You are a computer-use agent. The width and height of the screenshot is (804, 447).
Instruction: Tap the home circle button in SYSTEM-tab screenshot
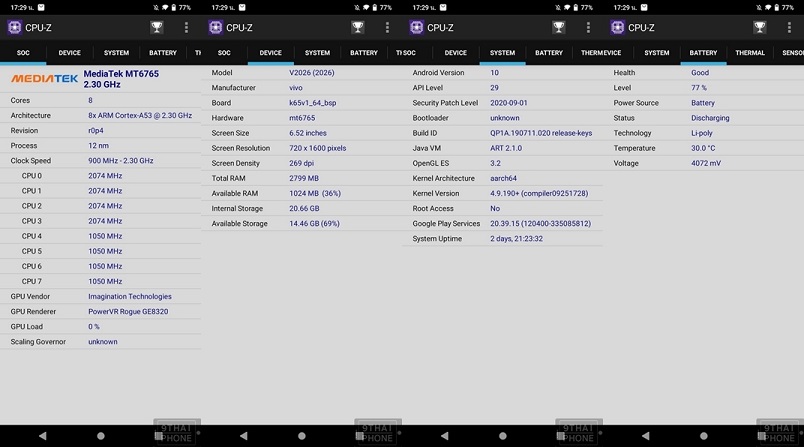pyautogui.click(x=502, y=436)
